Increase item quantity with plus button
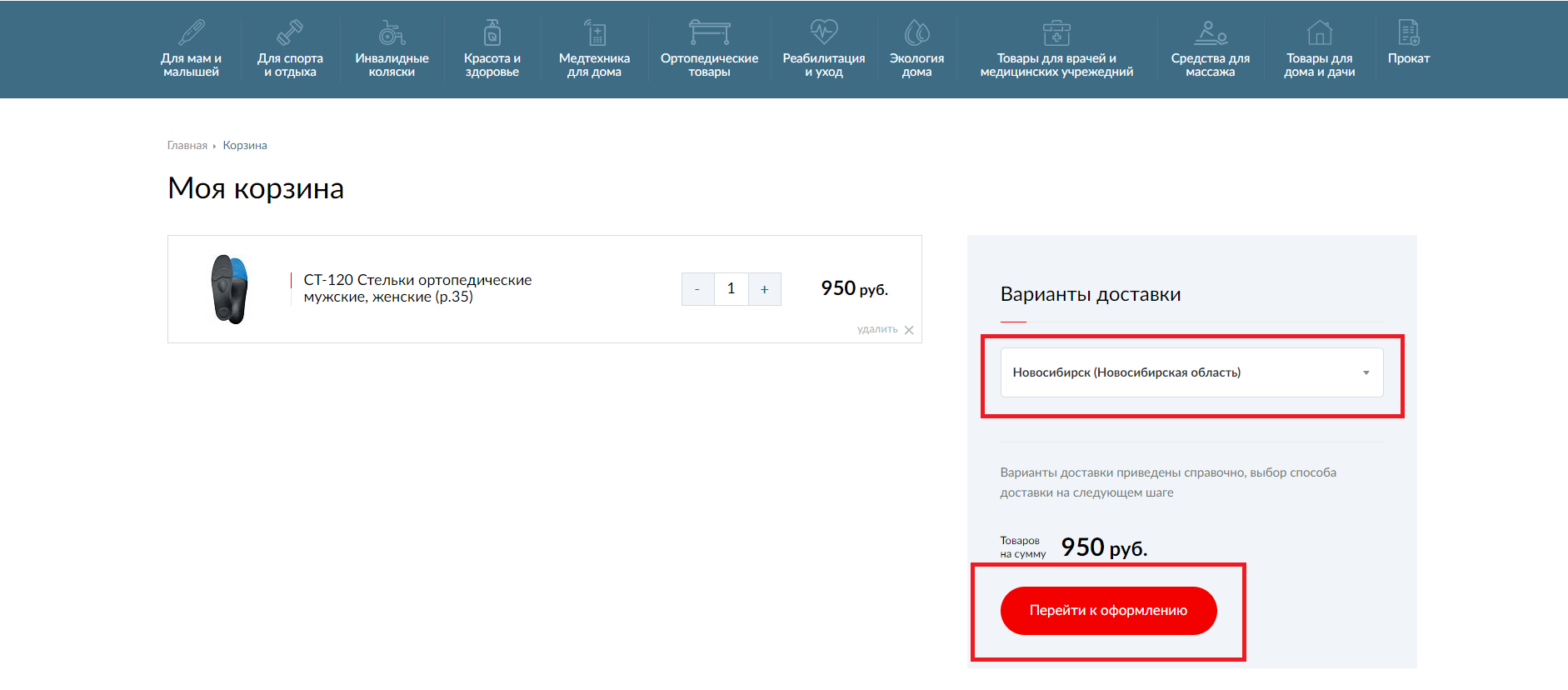 764,289
